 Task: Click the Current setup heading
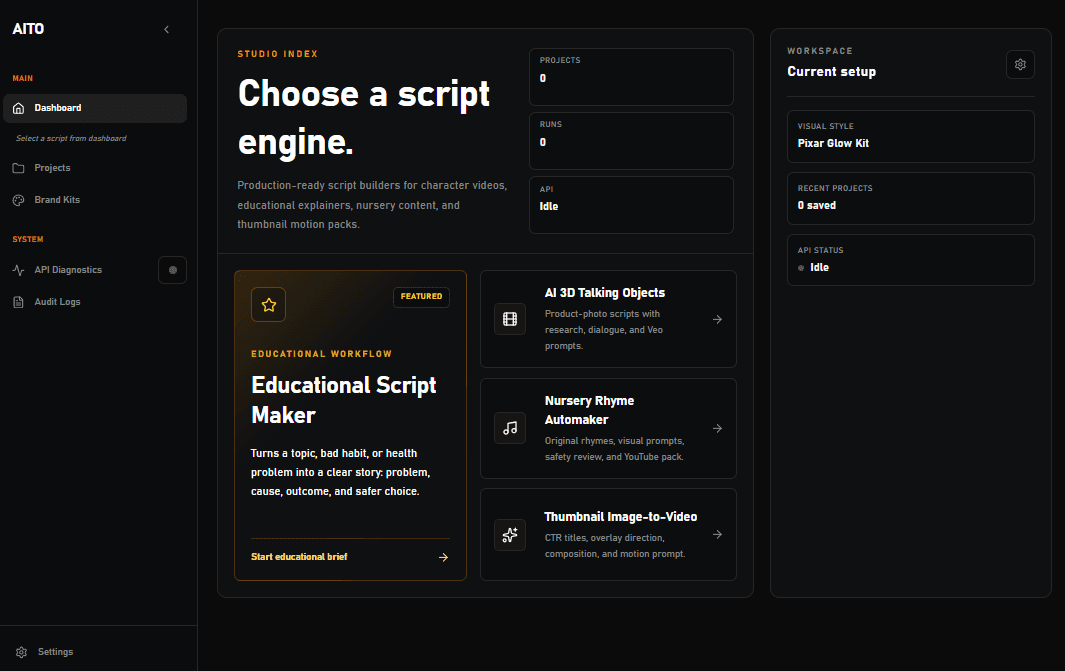click(831, 71)
